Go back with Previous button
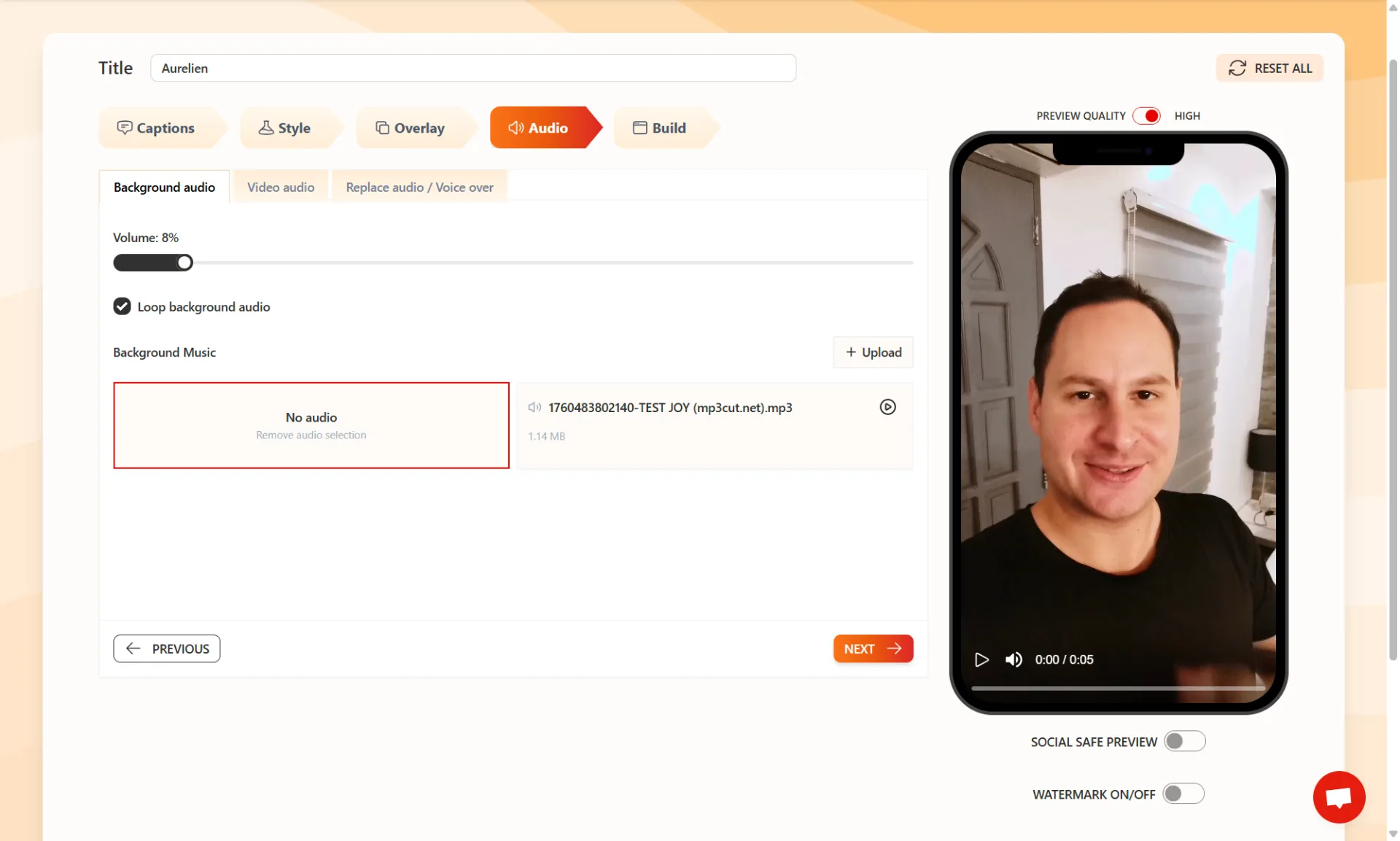The image size is (1400, 841). [167, 648]
